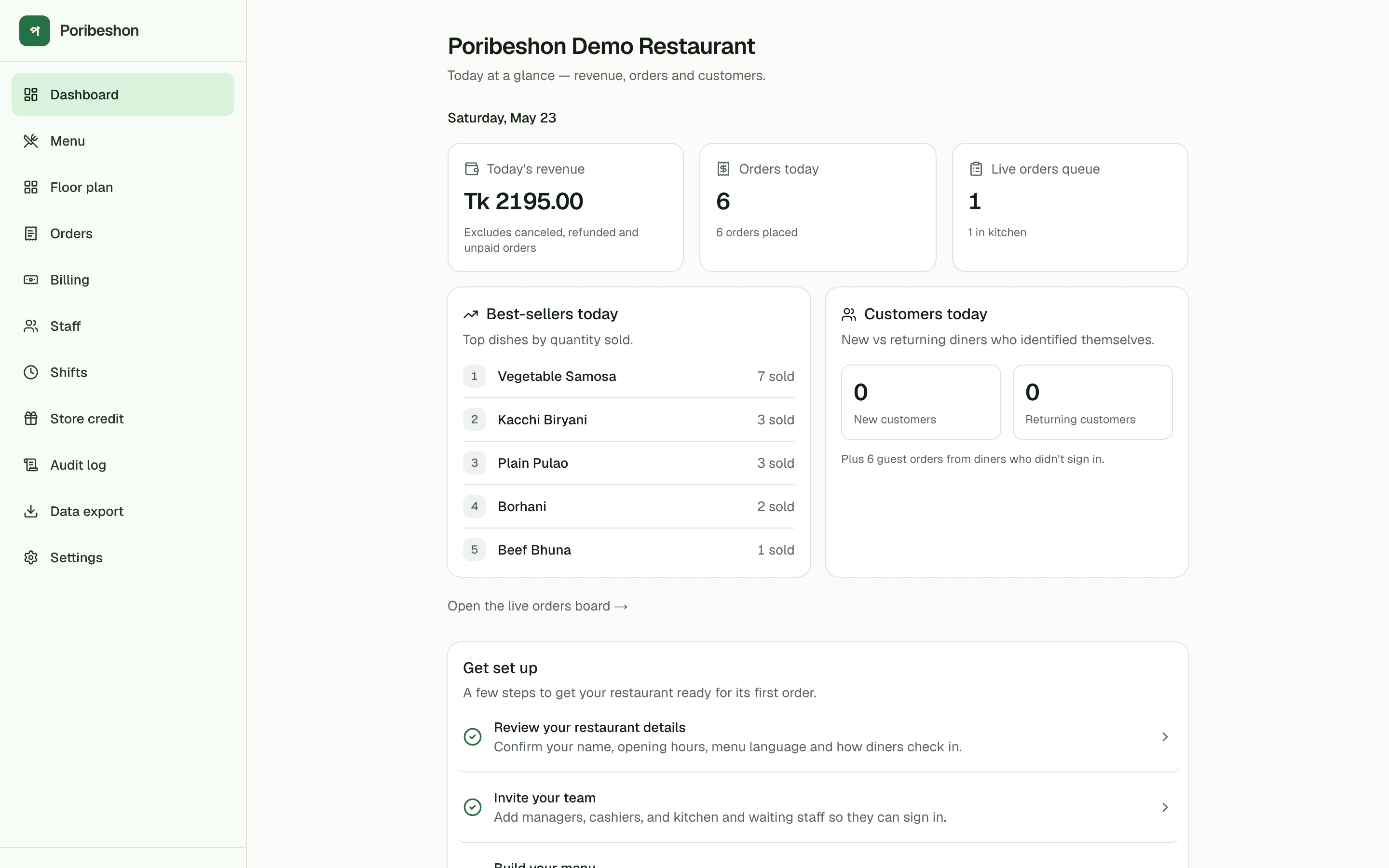Viewport: 1389px width, 868px height.
Task: Click the New customers count box
Action: (921, 403)
